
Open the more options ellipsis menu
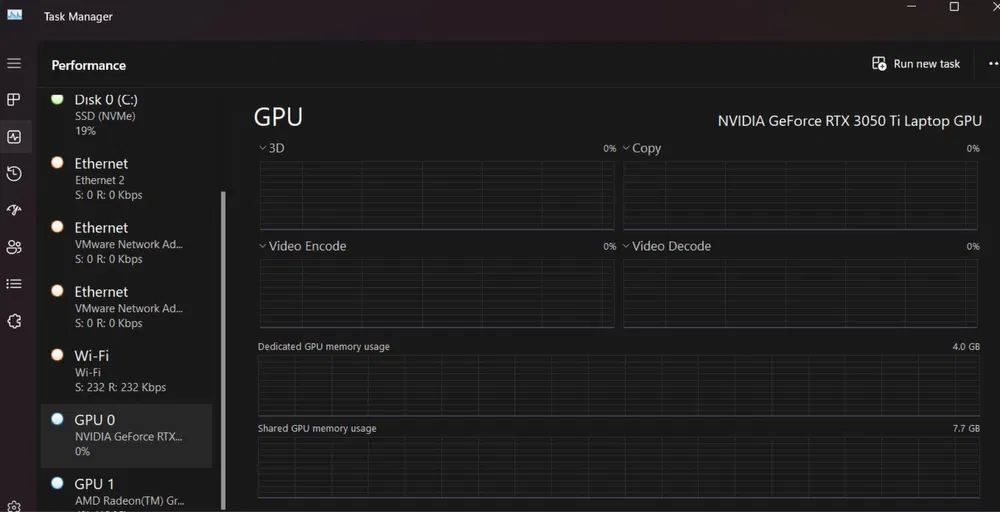pos(992,64)
